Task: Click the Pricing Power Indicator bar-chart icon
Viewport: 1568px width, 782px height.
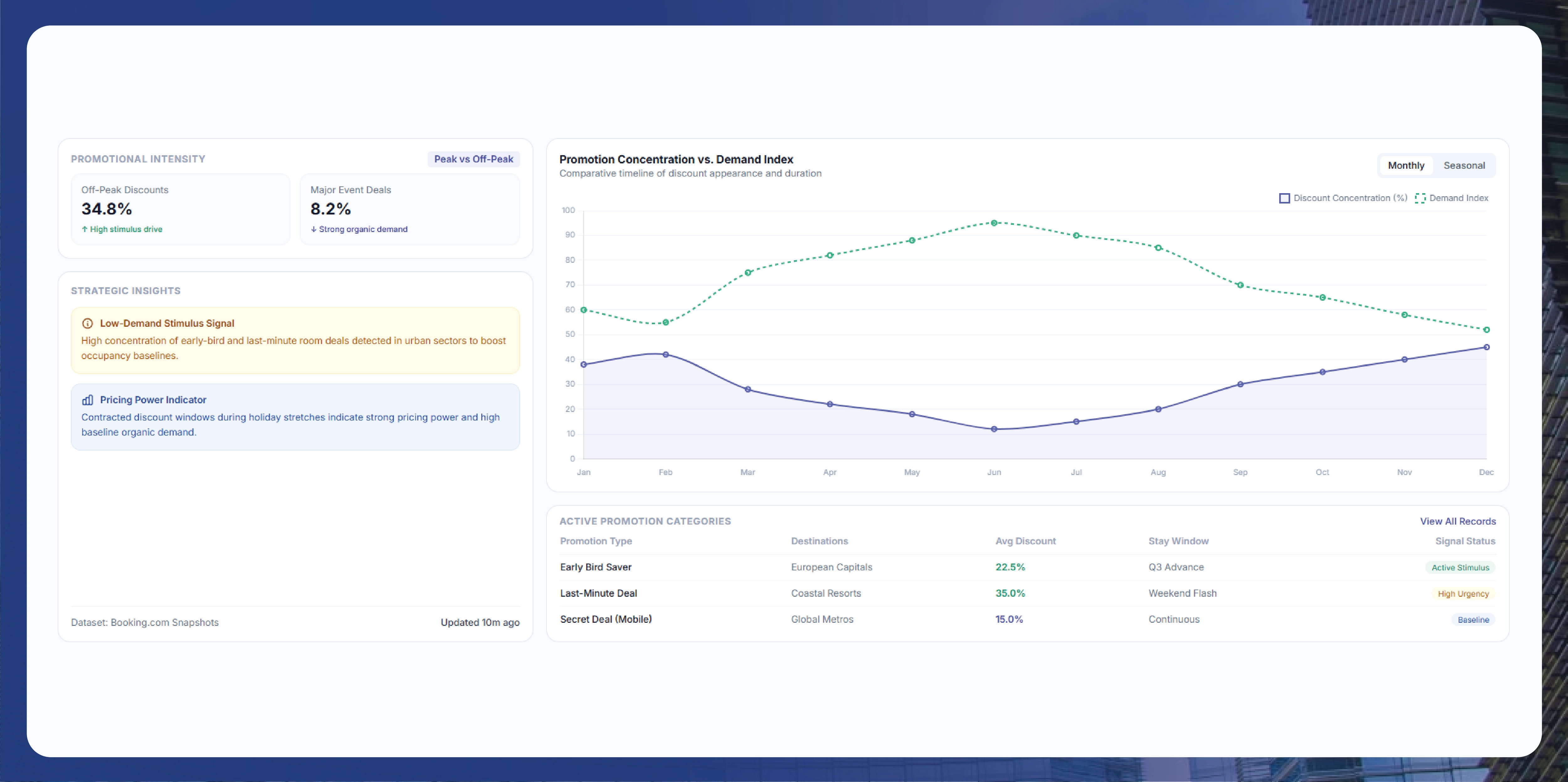Action: click(x=88, y=400)
